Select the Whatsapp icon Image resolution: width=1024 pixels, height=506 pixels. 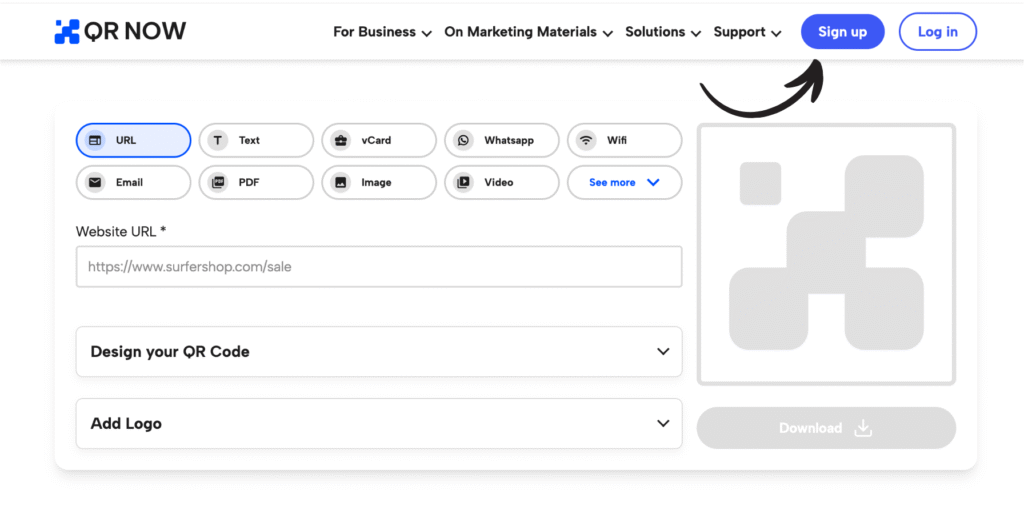coord(463,140)
